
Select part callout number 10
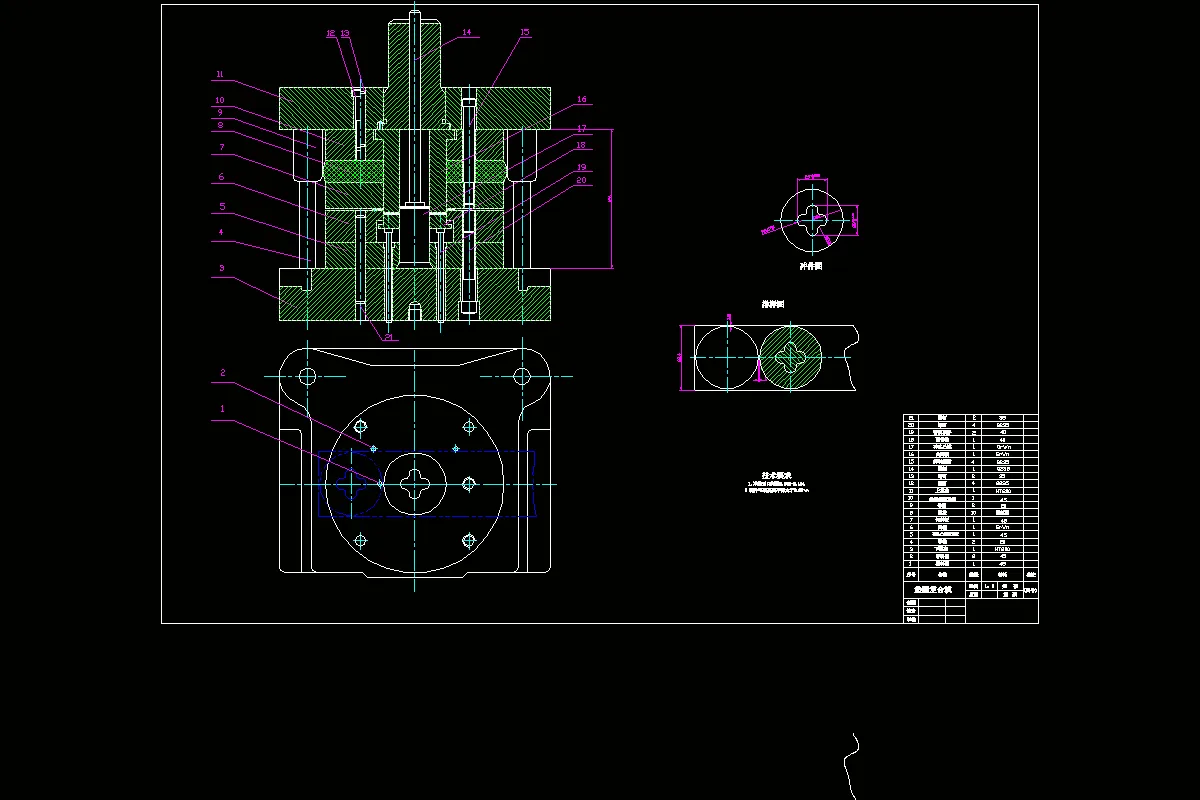(x=219, y=100)
